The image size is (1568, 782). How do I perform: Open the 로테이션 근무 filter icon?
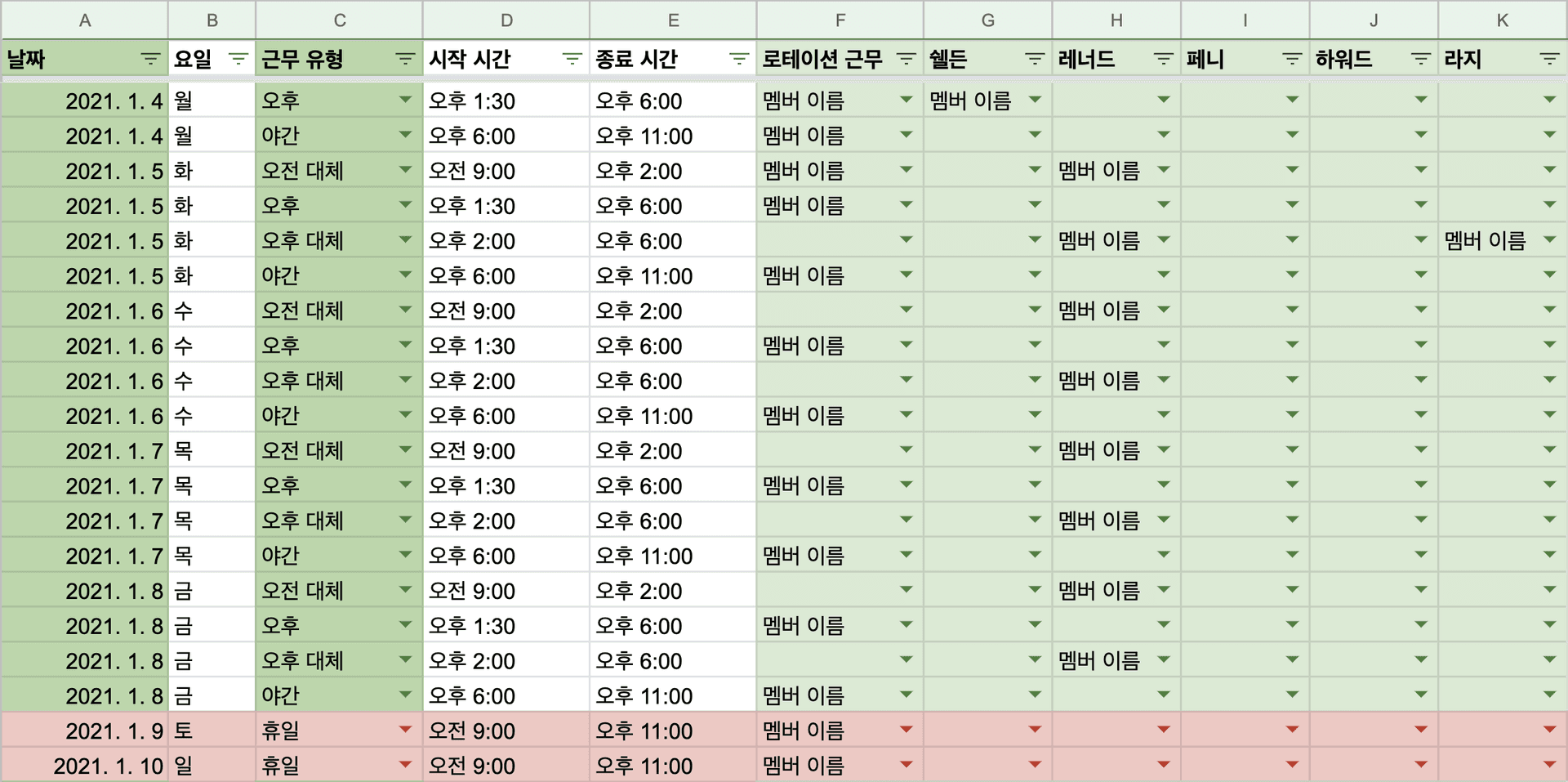[x=906, y=59]
